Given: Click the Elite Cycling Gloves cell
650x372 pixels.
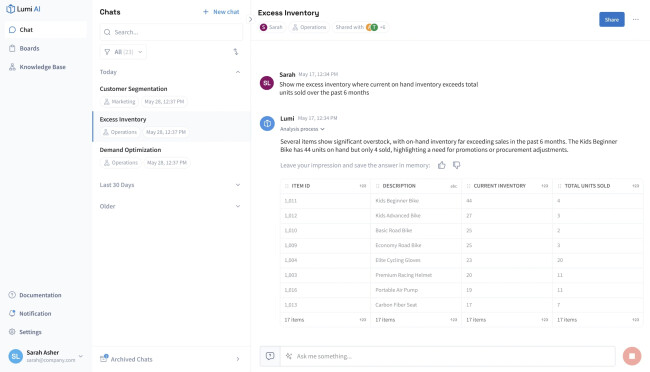Looking at the screenshot, I should [x=416, y=260].
